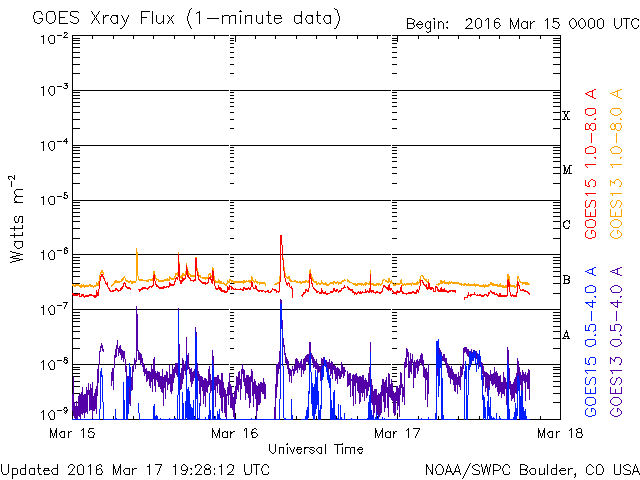Click the Watts m-2 axis label
Screen dimensions: 640x480
point(17,219)
